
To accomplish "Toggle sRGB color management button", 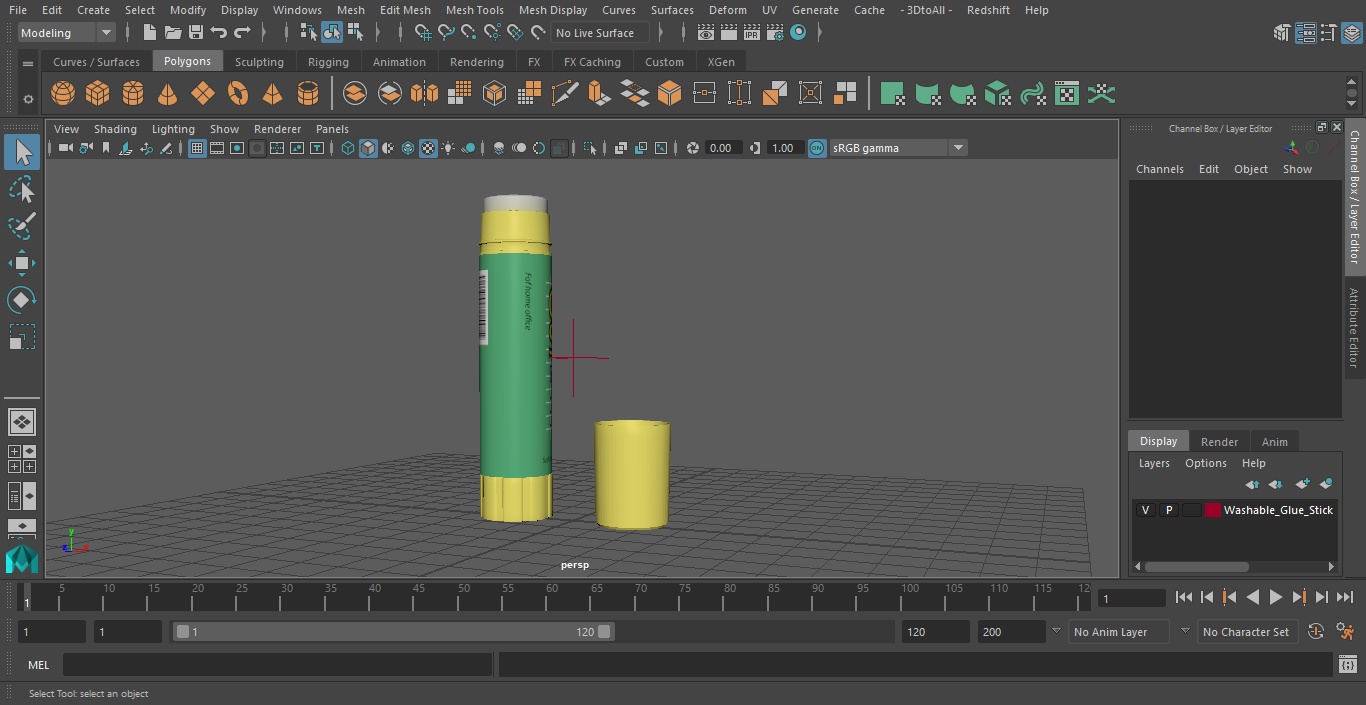I will pyautogui.click(x=817, y=148).
